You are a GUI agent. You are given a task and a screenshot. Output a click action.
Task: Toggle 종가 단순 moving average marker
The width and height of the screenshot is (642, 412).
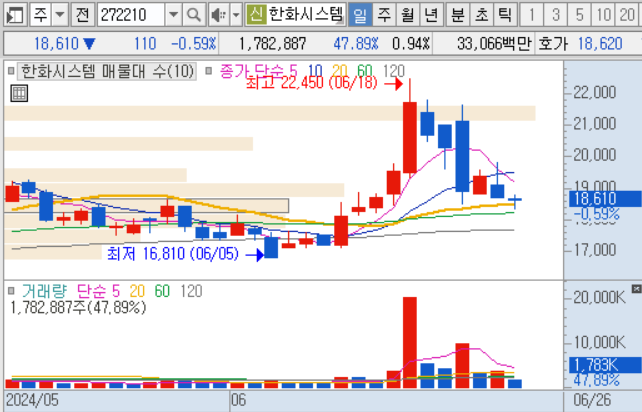tap(208, 71)
